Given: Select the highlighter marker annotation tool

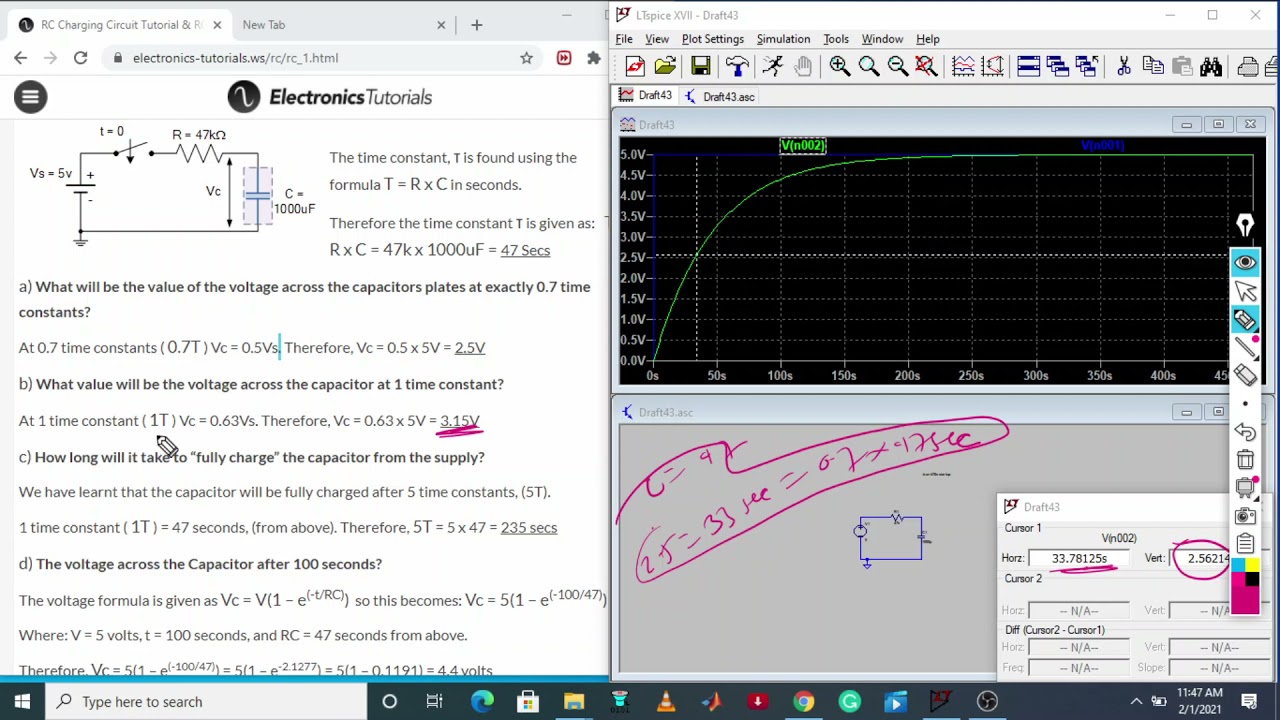Looking at the screenshot, I should 1245,320.
